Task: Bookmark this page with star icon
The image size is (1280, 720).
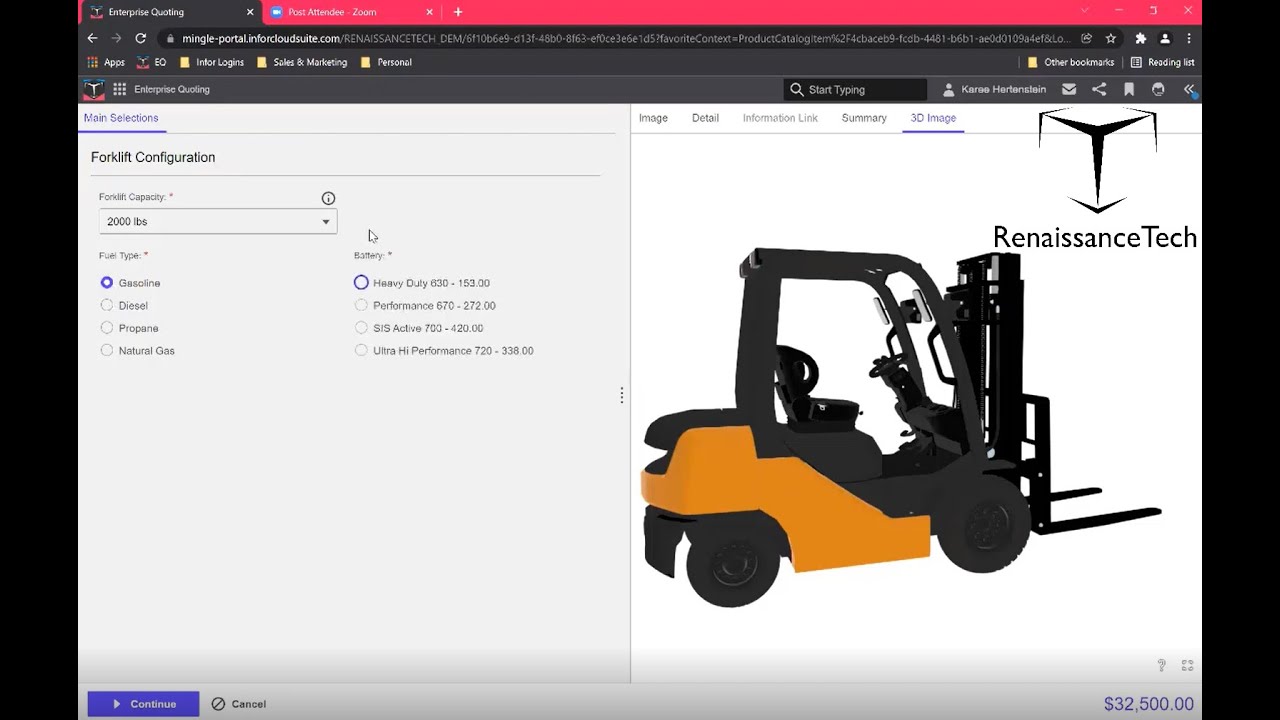Action: pos(1110,38)
